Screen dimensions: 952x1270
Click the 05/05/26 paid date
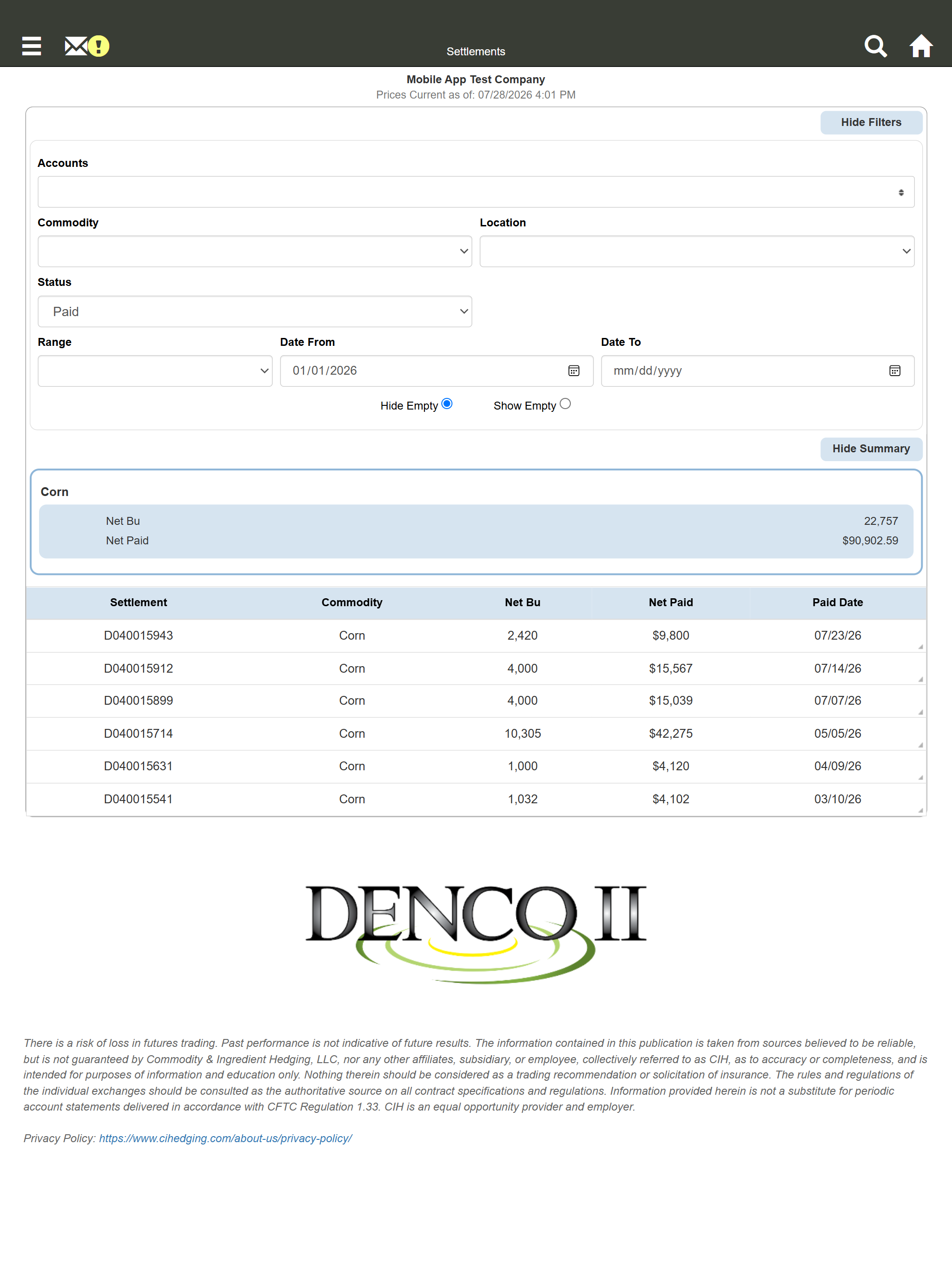coord(837,734)
